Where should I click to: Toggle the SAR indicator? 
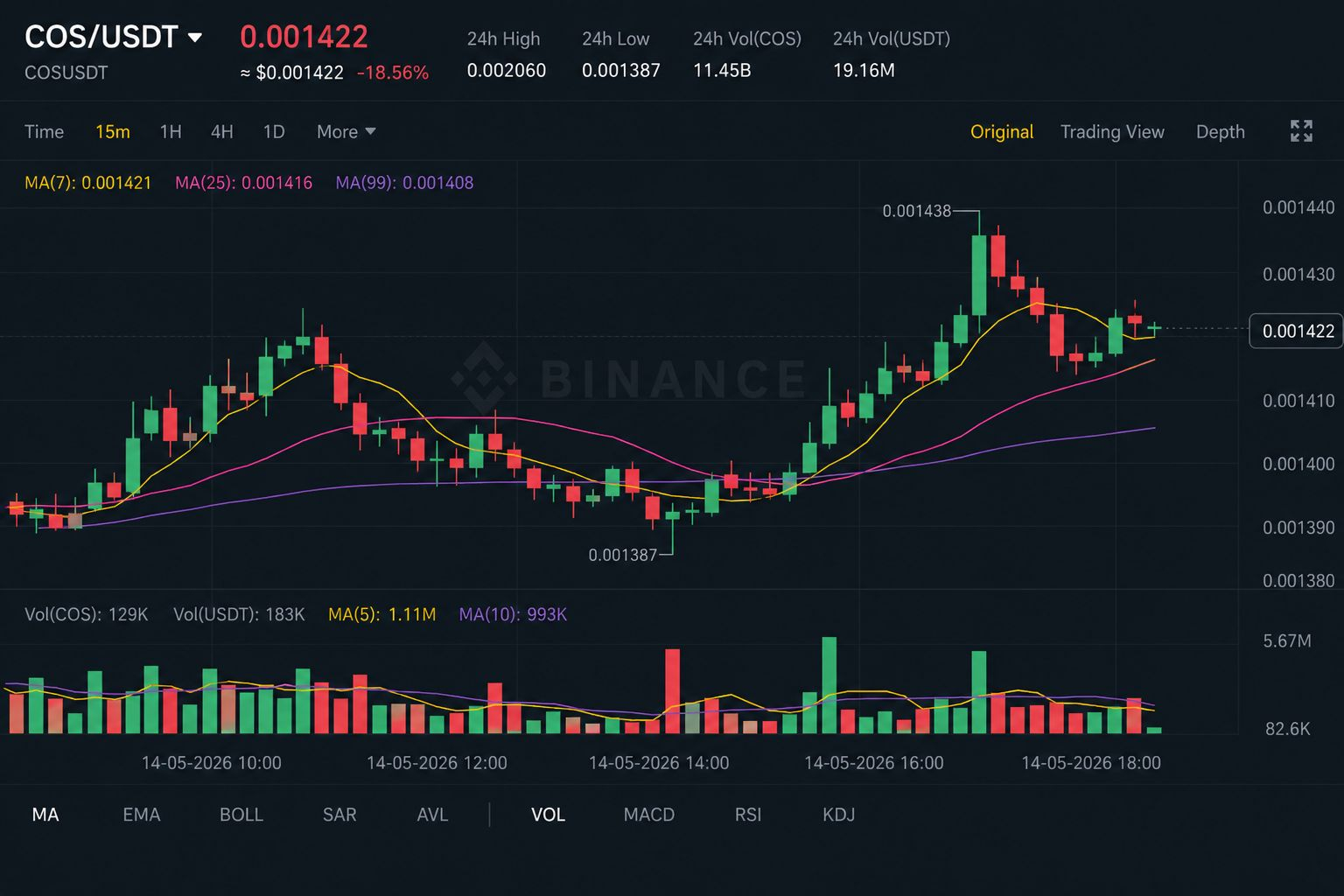tap(339, 815)
